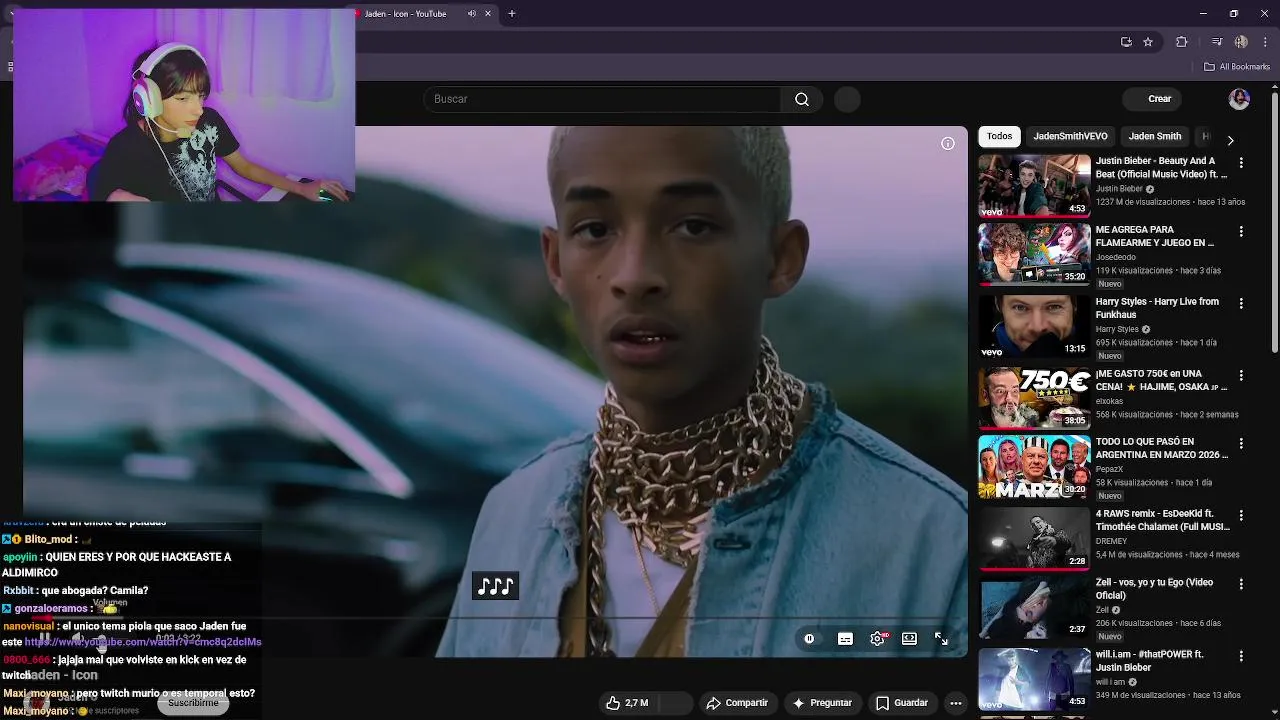Image resolution: width=1280 pixels, height=720 pixels.
Task: Open YouTube account avatar menu
Action: 1239,99
